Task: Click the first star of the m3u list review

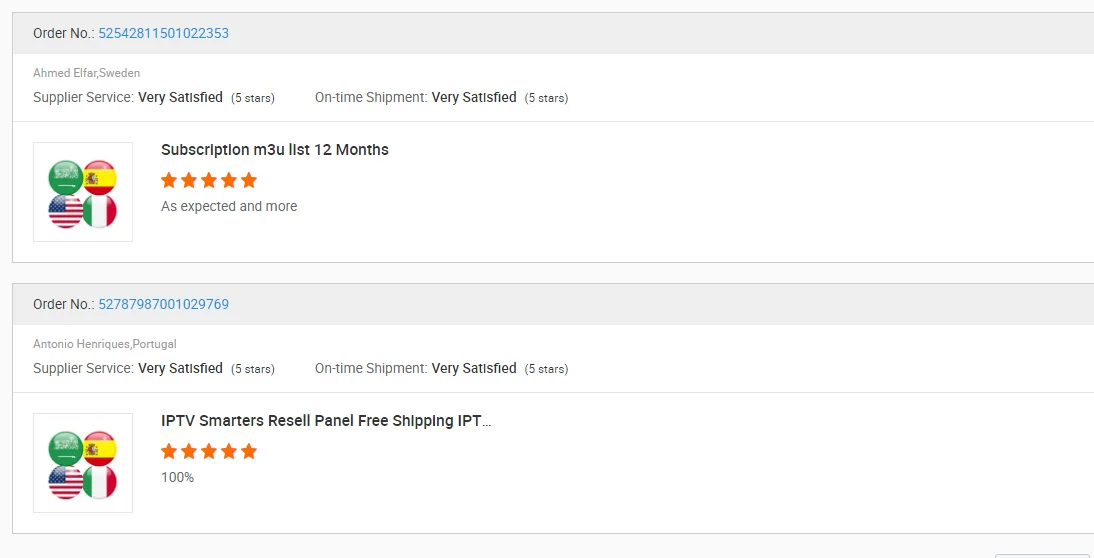Action: pyautogui.click(x=169, y=181)
